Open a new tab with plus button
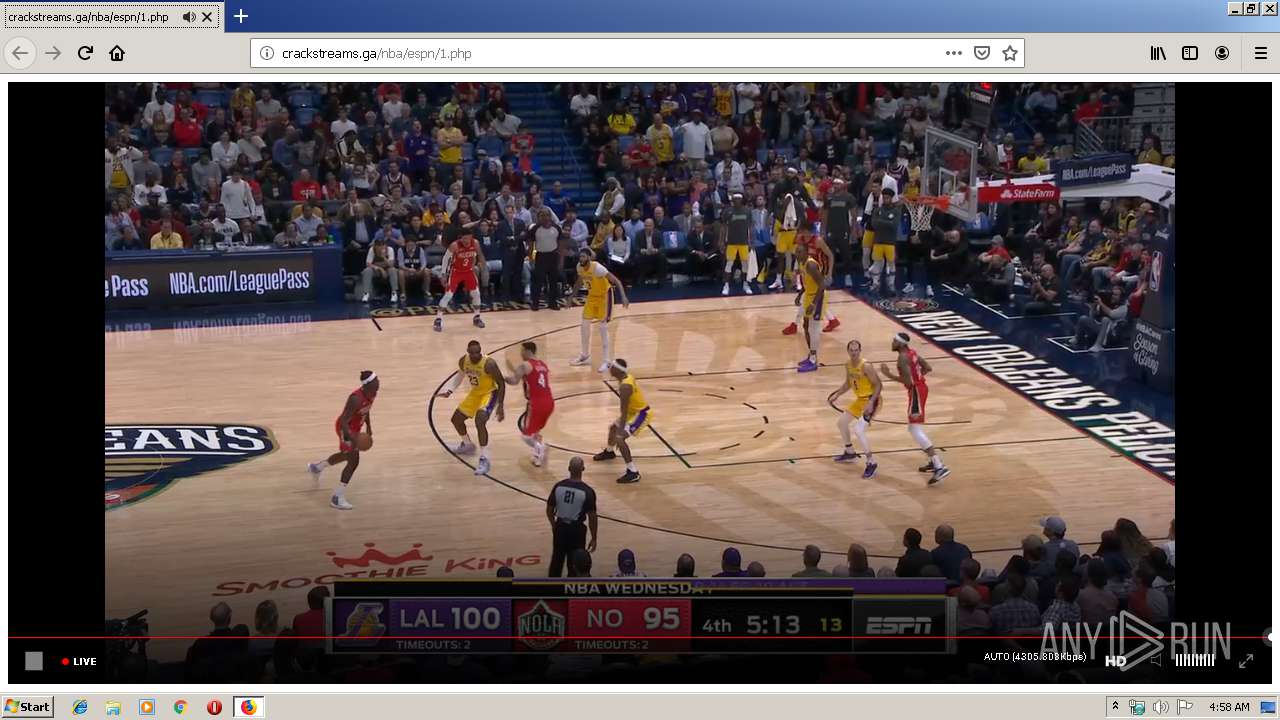The height and width of the screenshot is (720, 1280). (x=241, y=16)
